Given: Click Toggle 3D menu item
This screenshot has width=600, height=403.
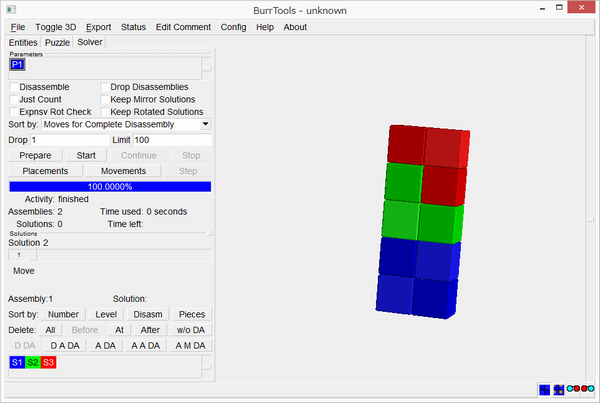Looking at the screenshot, I should point(55,27).
